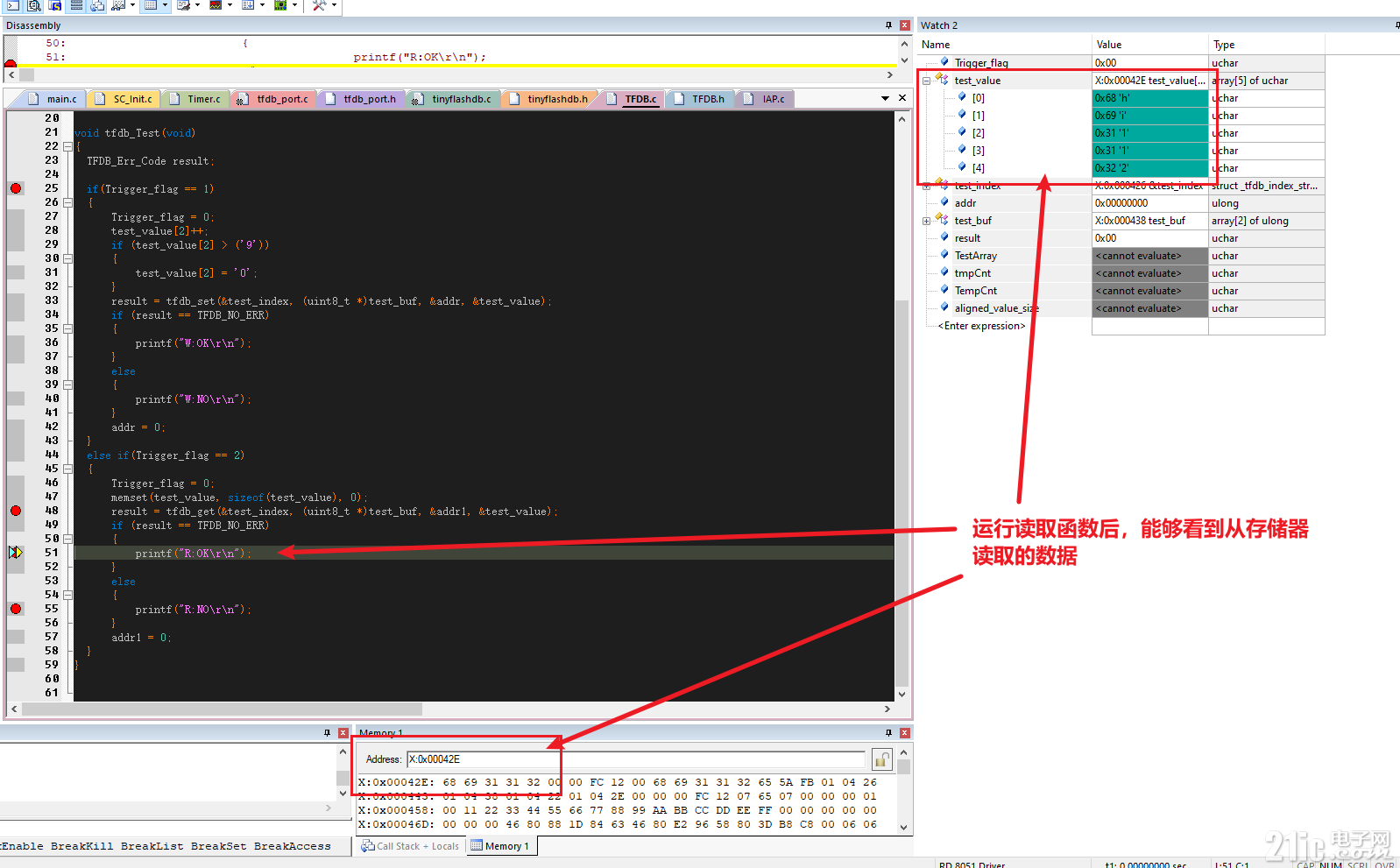The width and height of the screenshot is (1400, 868).
Task: Toggle the Call Stack window icon
Action: coord(96,5)
